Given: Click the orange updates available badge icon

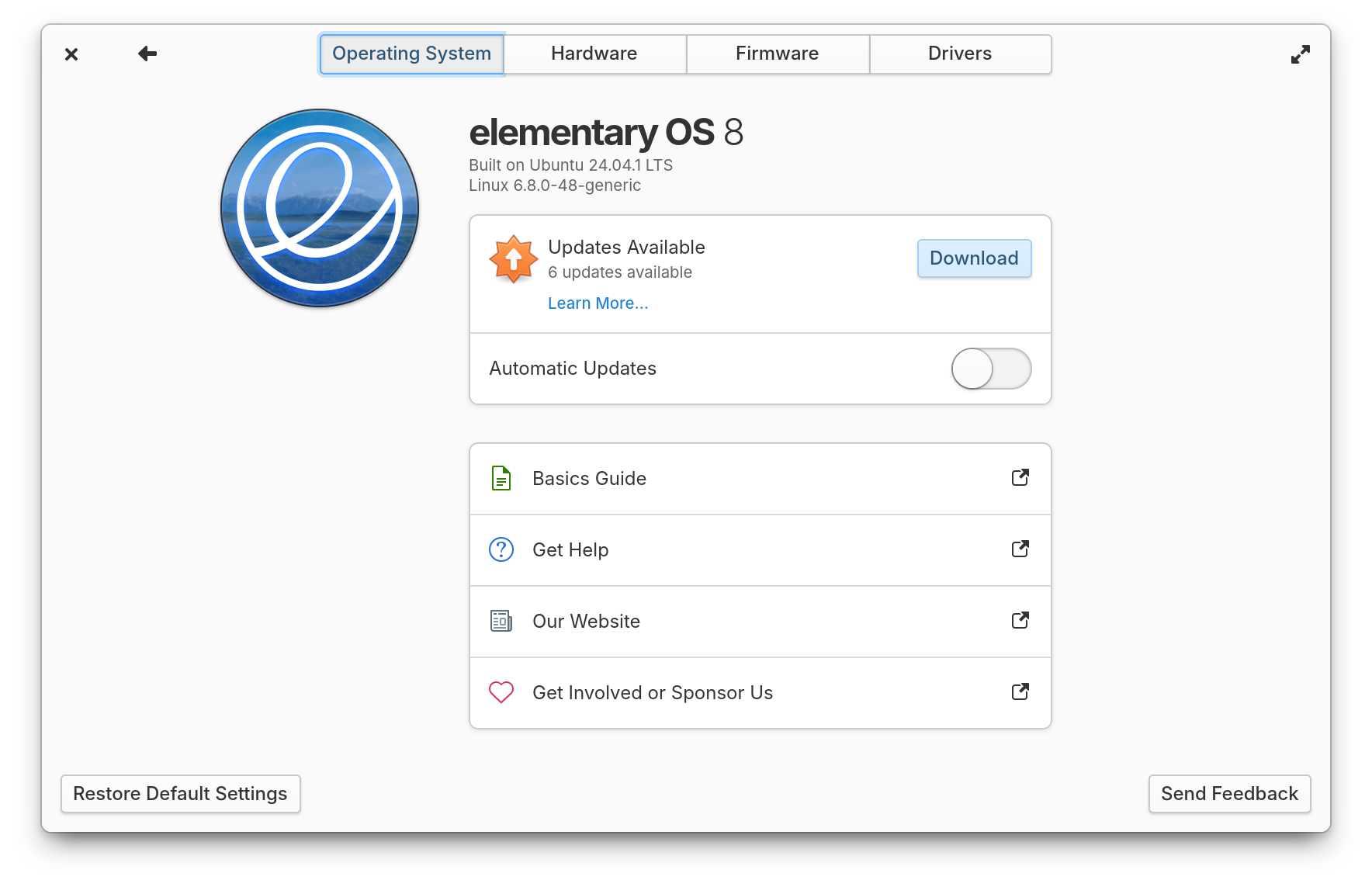Looking at the screenshot, I should pyautogui.click(x=512, y=258).
